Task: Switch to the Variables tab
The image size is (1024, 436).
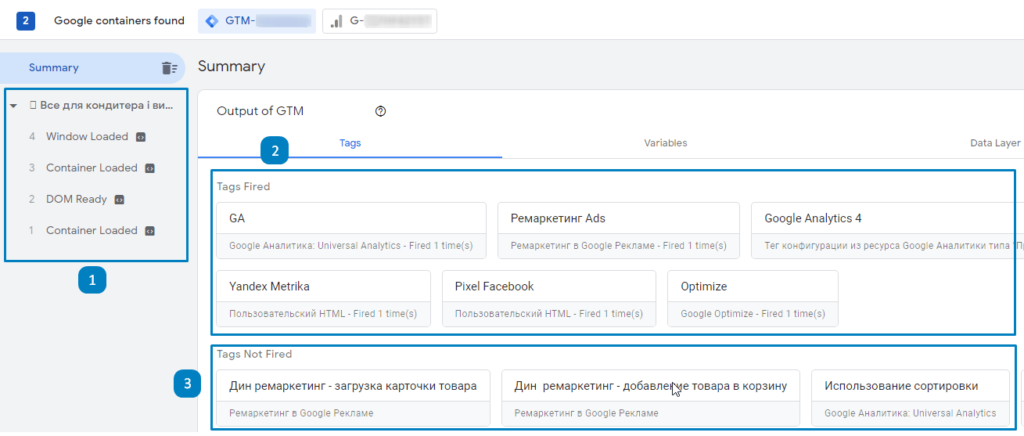Action: pyautogui.click(x=665, y=143)
